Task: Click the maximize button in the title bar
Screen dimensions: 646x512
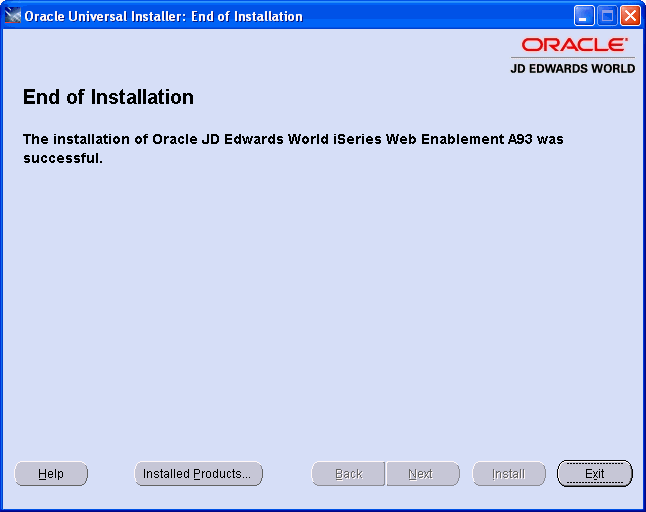Action: click(607, 16)
